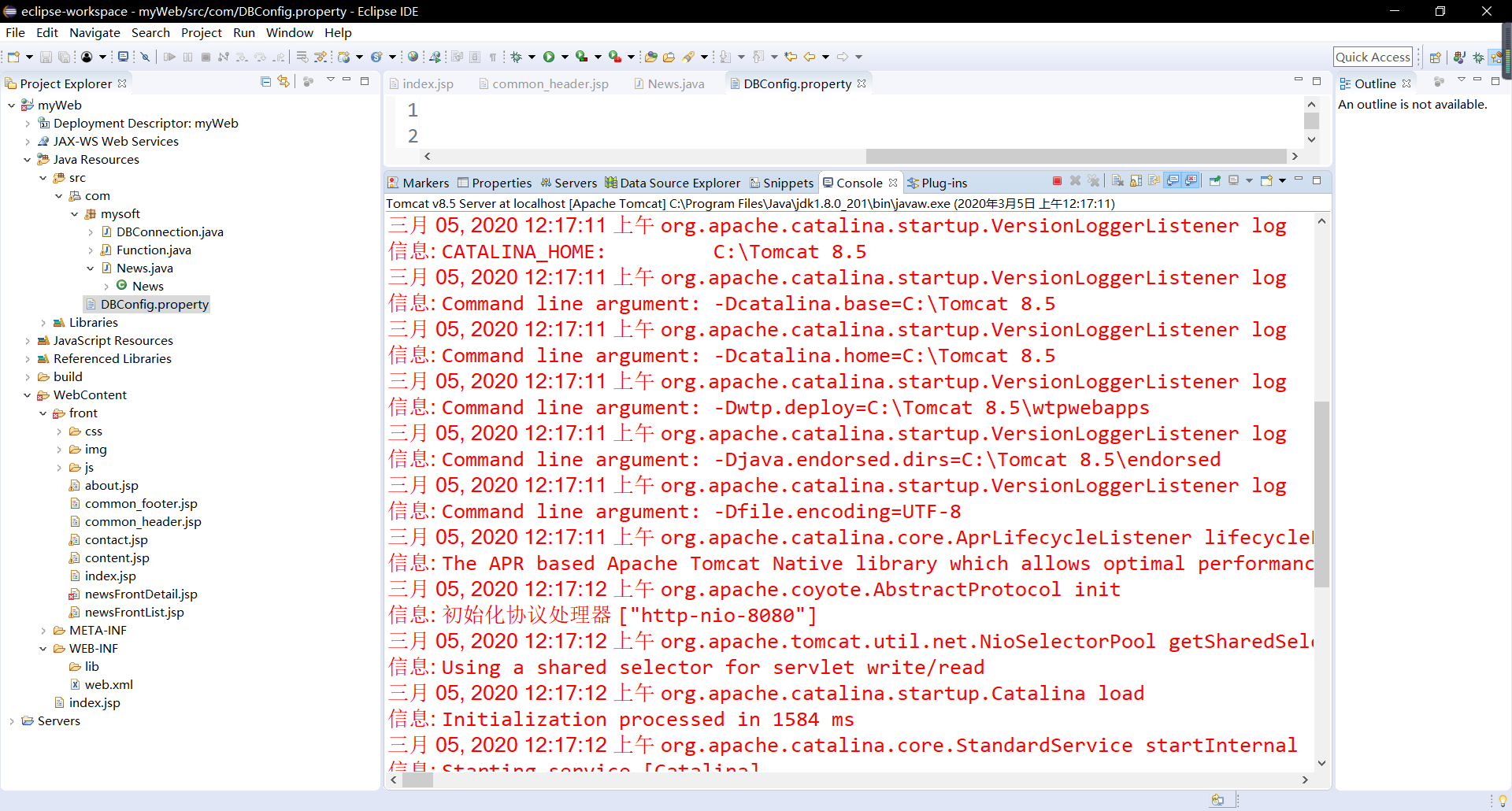Click the Console vertical scrollbar thumb

[1321, 494]
